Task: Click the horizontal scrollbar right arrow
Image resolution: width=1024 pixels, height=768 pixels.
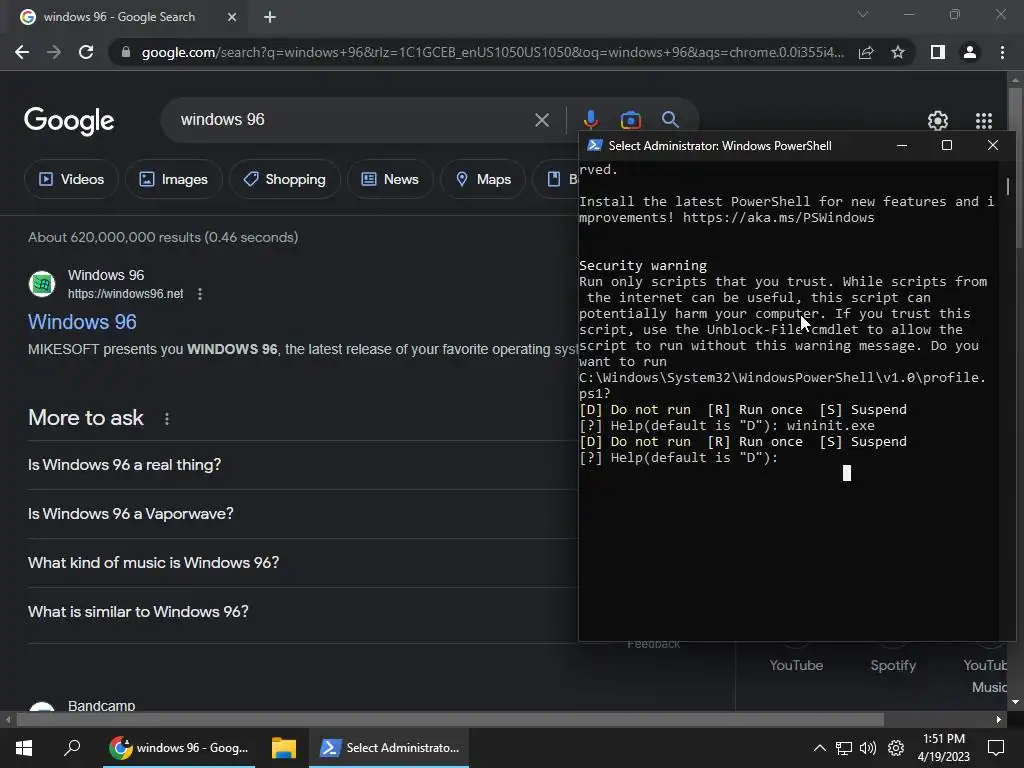Action: tap(999, 719)
